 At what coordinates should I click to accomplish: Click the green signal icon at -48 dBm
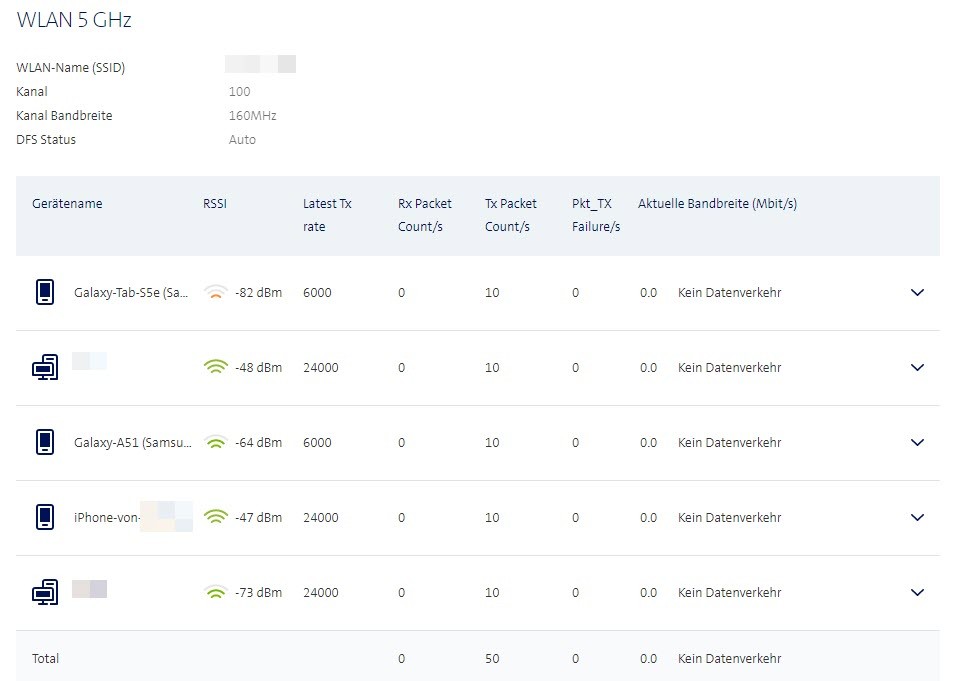click(215, 368)
